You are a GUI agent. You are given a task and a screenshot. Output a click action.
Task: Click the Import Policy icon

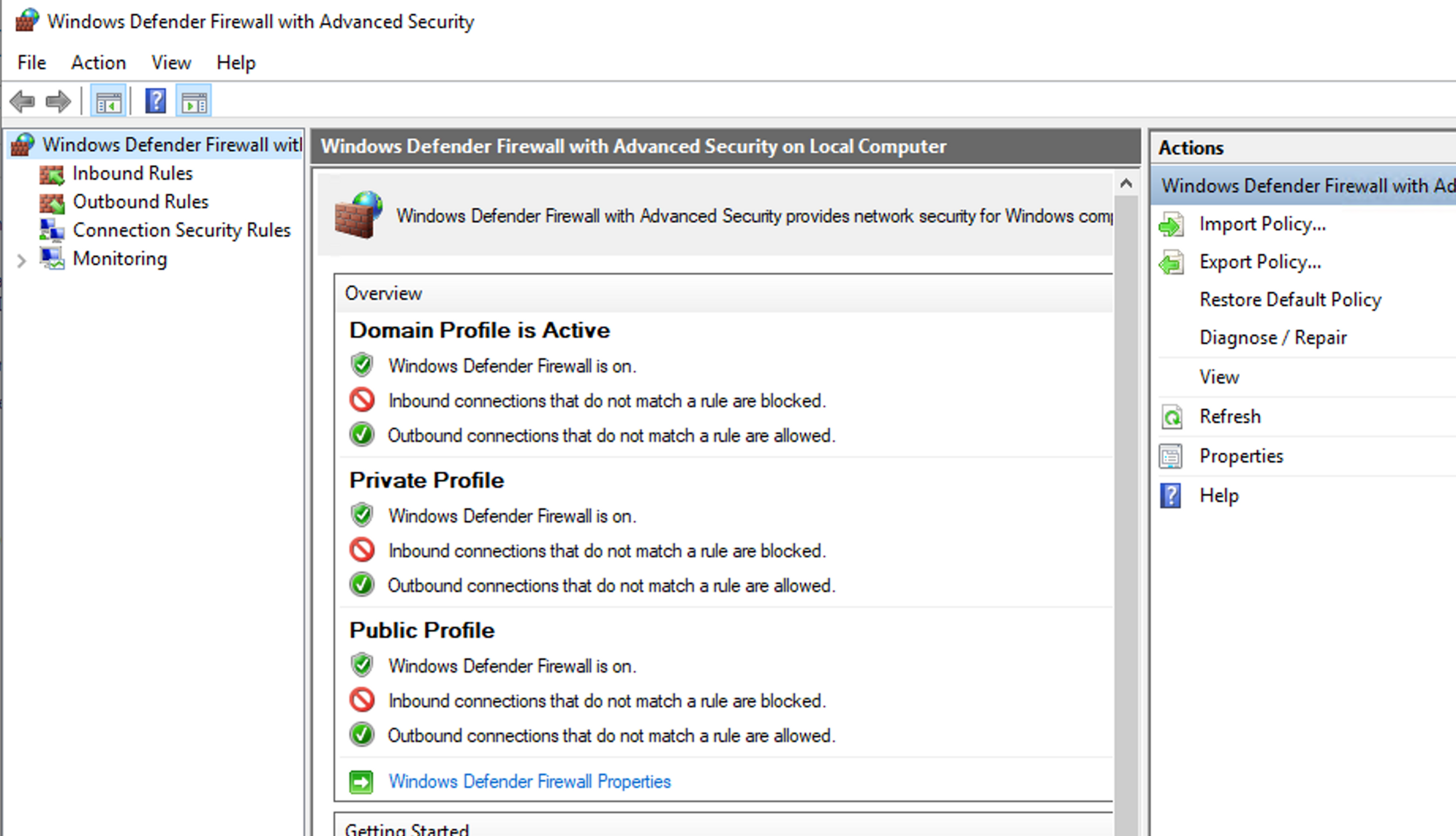1171,224
